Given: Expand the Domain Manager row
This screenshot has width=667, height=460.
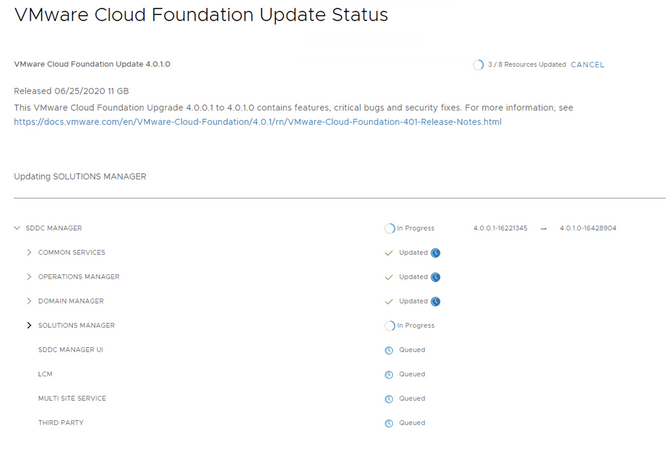Looking at the screenshot, I should [29, 301].
